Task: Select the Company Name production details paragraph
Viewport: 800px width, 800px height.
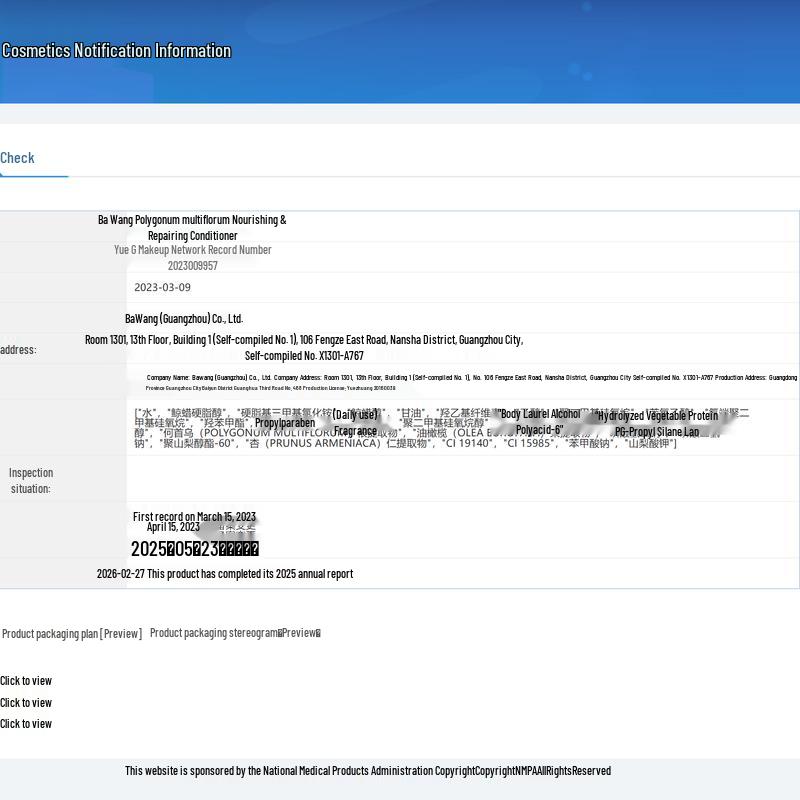Action: tap(471, 382)
